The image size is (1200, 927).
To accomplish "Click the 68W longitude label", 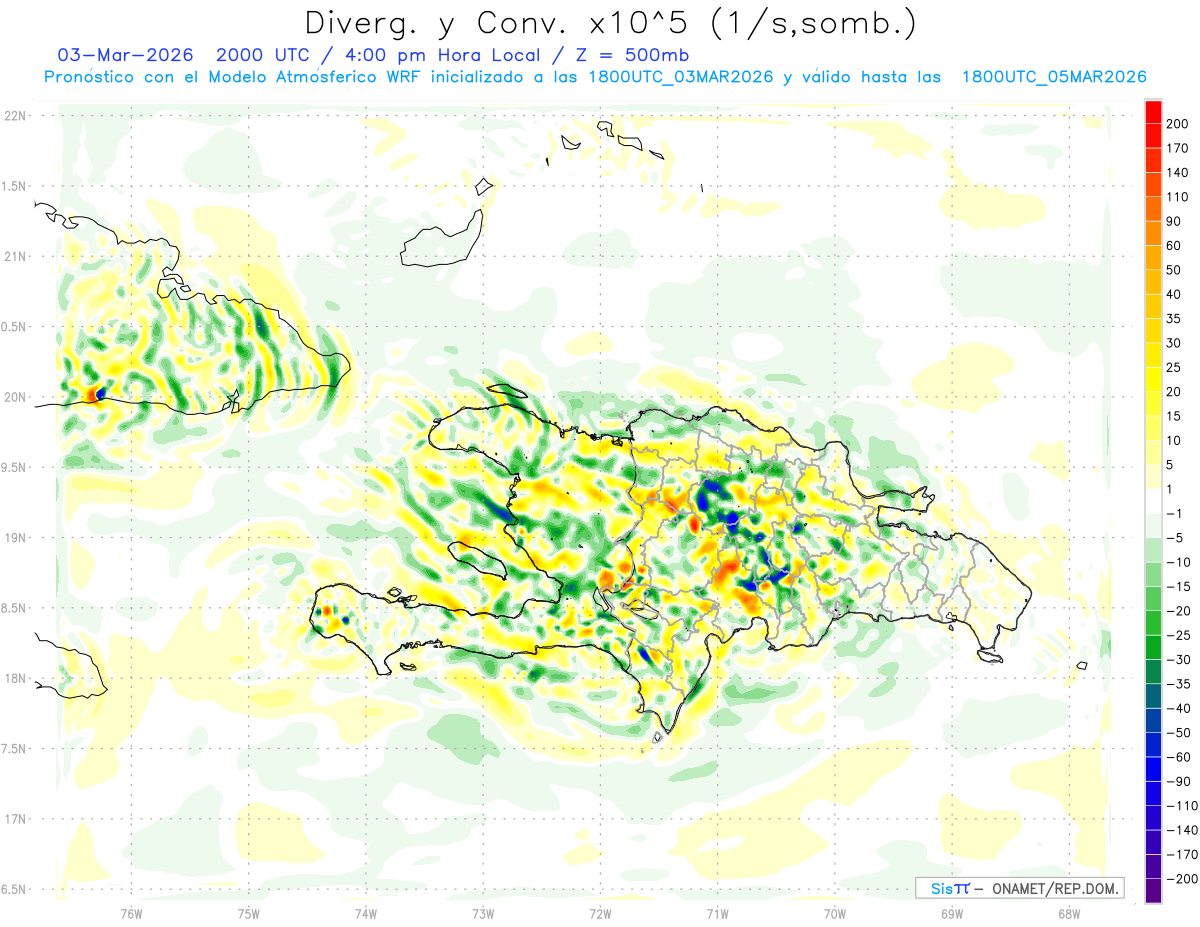I will point(1069,913).
